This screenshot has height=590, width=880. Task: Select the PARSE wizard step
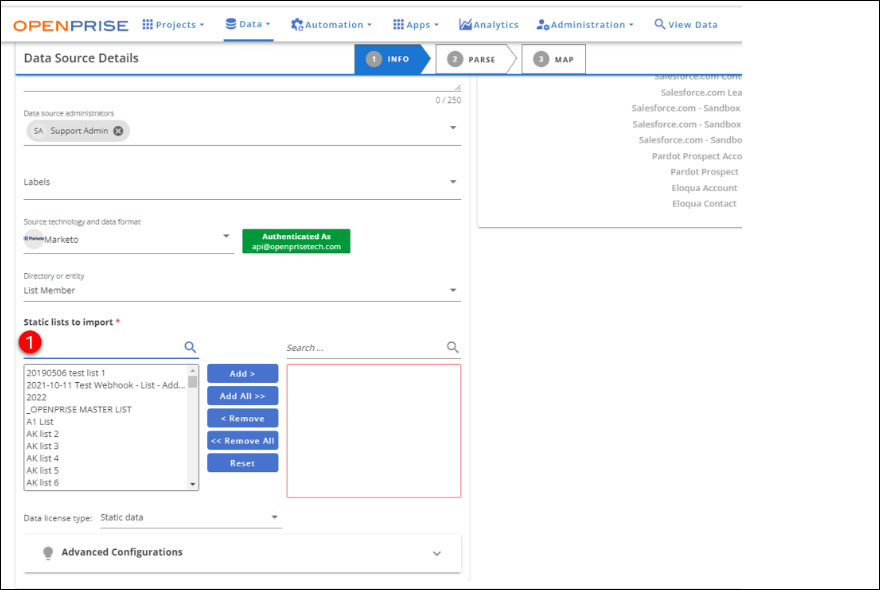coord(474,59)
